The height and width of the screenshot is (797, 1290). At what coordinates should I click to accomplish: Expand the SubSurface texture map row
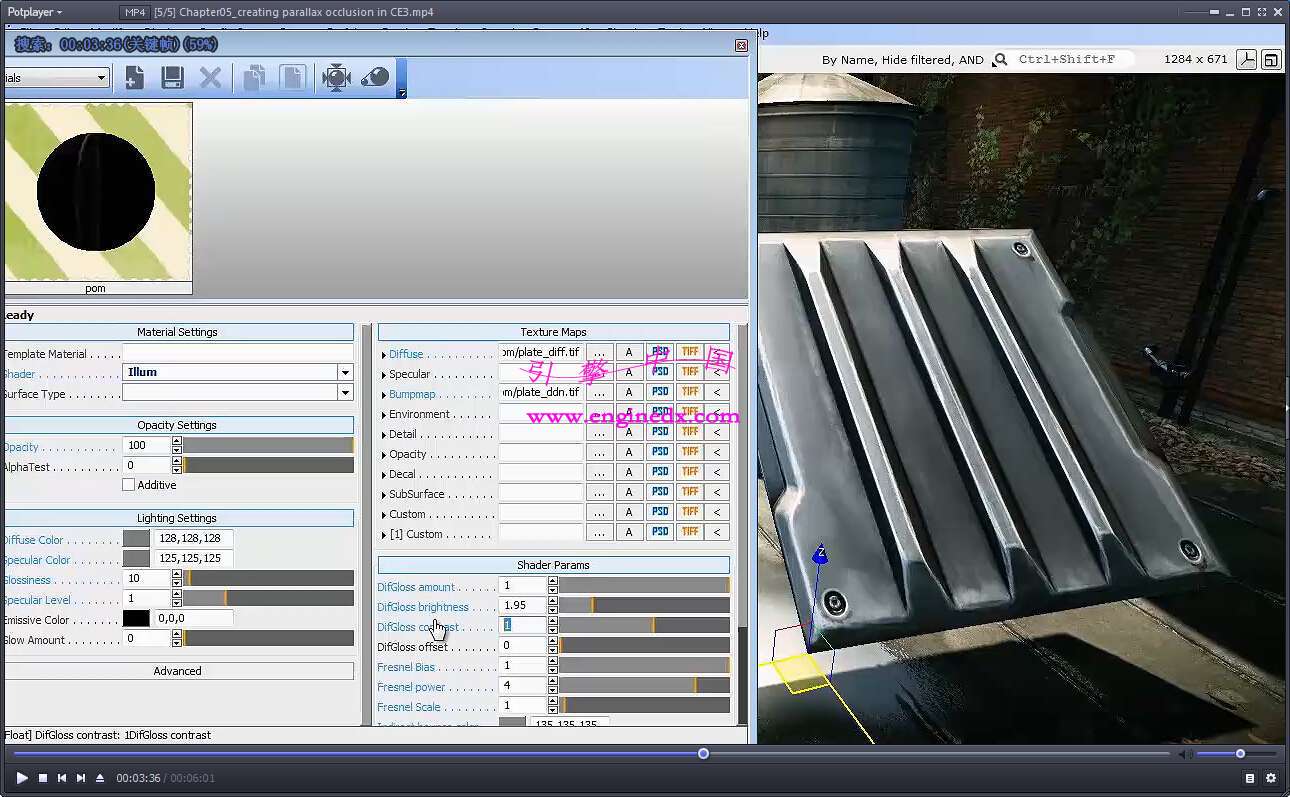(x=384, y=495)
